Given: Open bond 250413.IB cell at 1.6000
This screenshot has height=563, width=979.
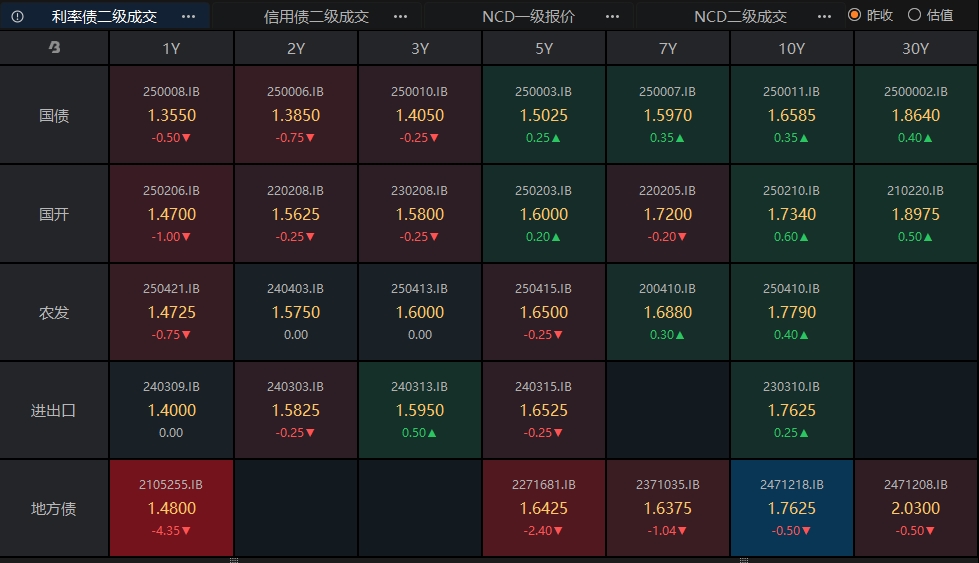Looking at the screenshot, I should [x=420, y=312].
